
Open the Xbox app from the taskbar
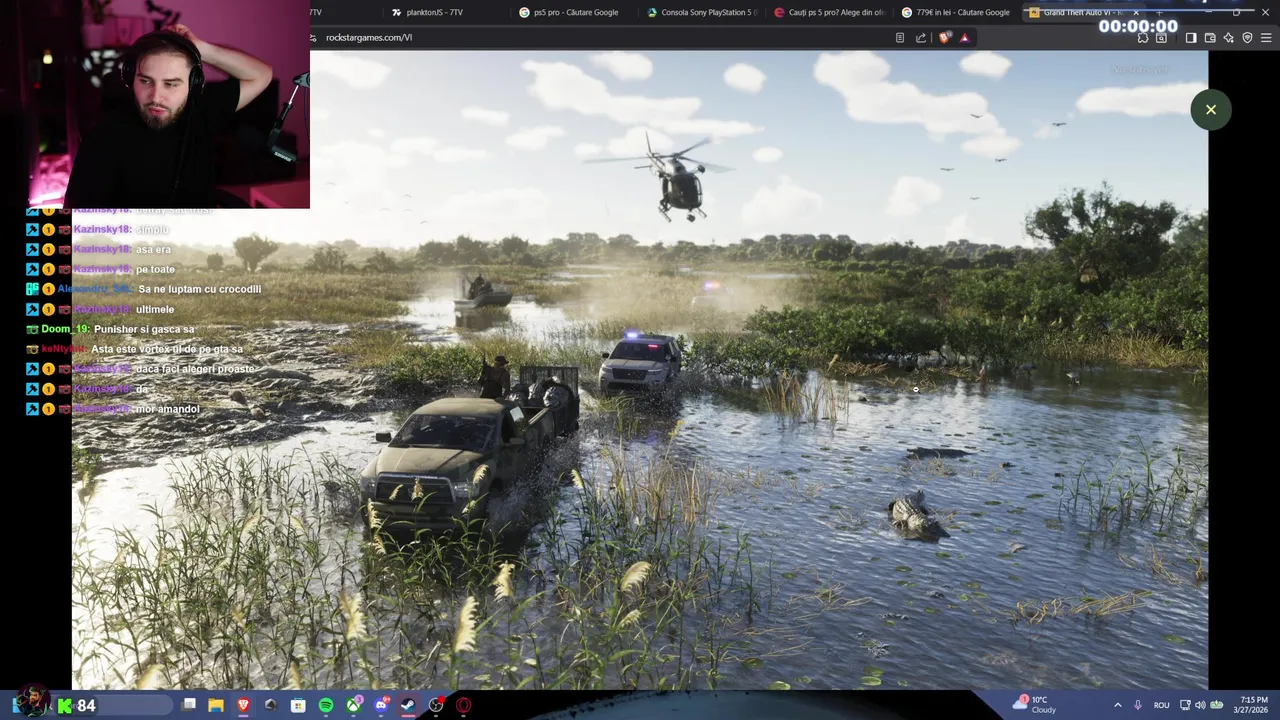point(353,705)
